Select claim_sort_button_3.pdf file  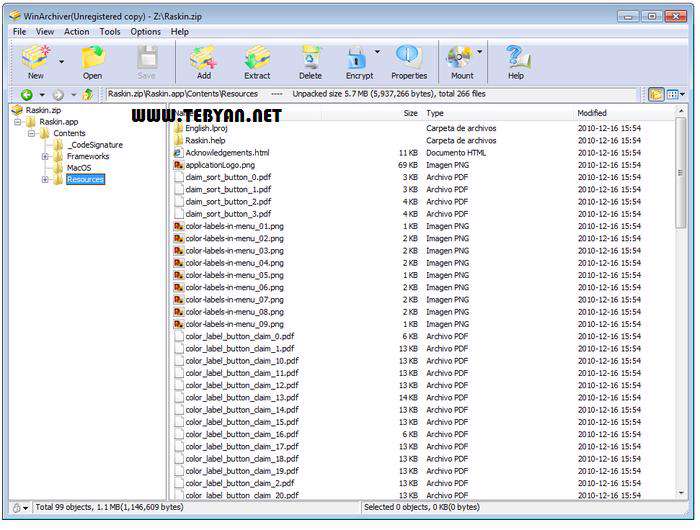pyautogui.click(x=424, y=214)
